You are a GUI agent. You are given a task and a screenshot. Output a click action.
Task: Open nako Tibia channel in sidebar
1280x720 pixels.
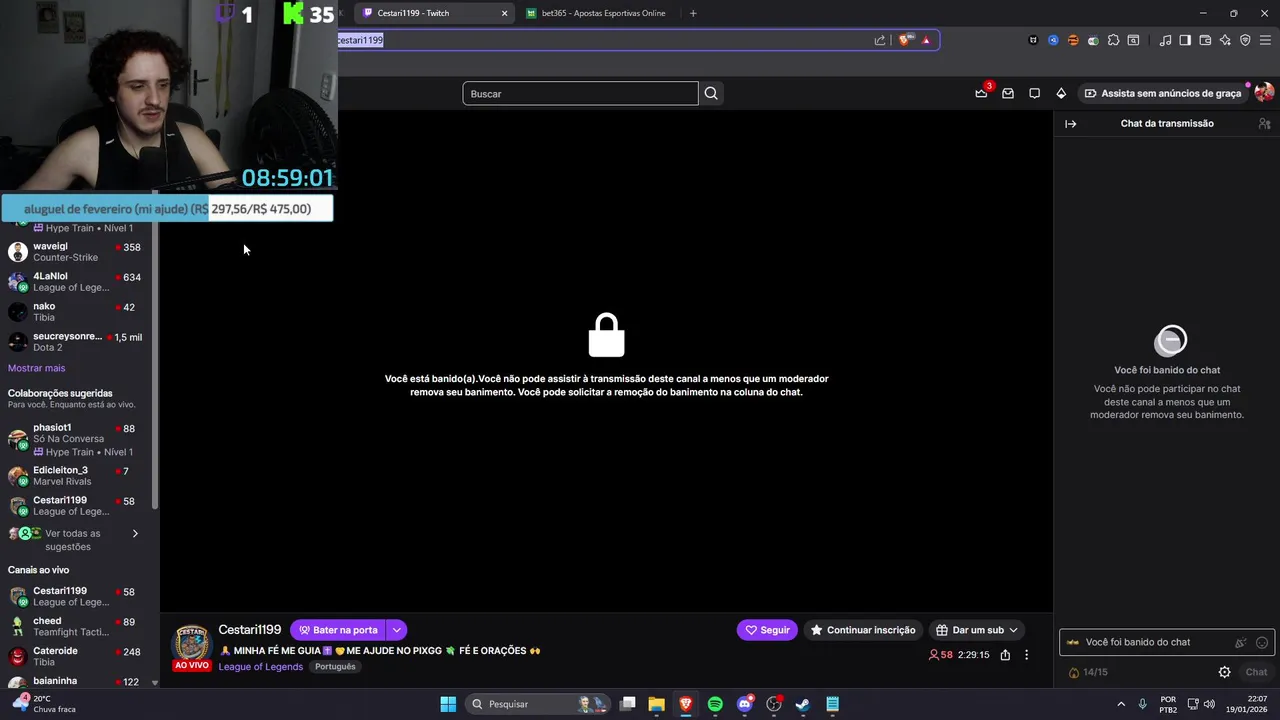coord(77,312)
